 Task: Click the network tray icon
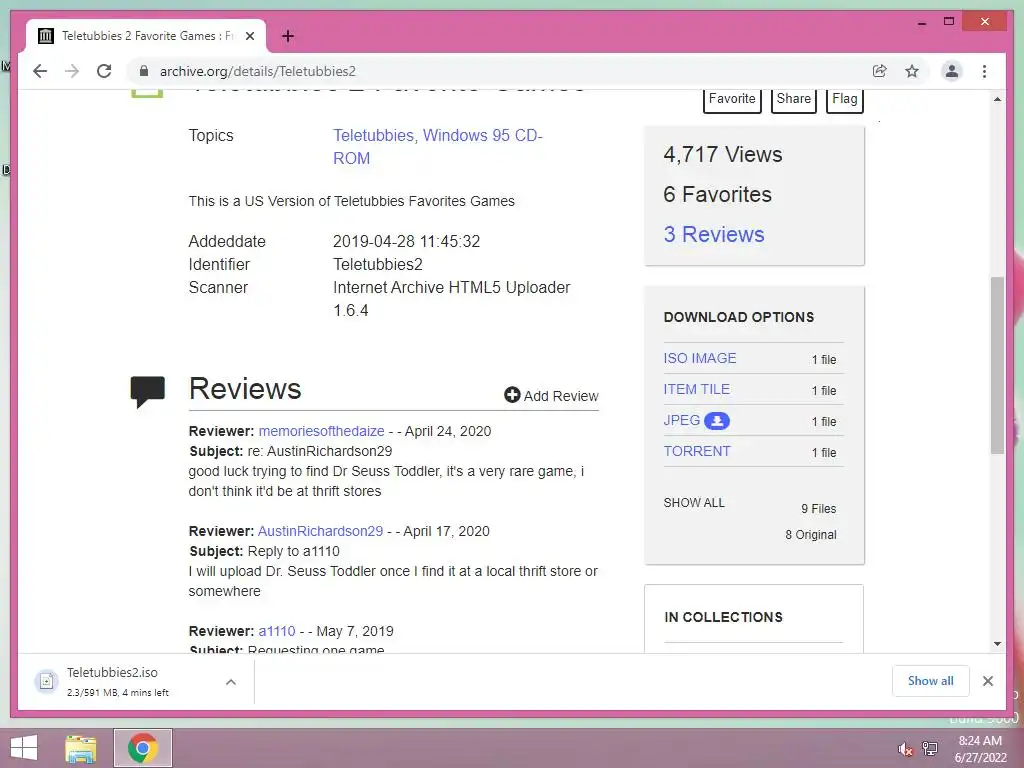pyautogui.click(x=930, y=749)
